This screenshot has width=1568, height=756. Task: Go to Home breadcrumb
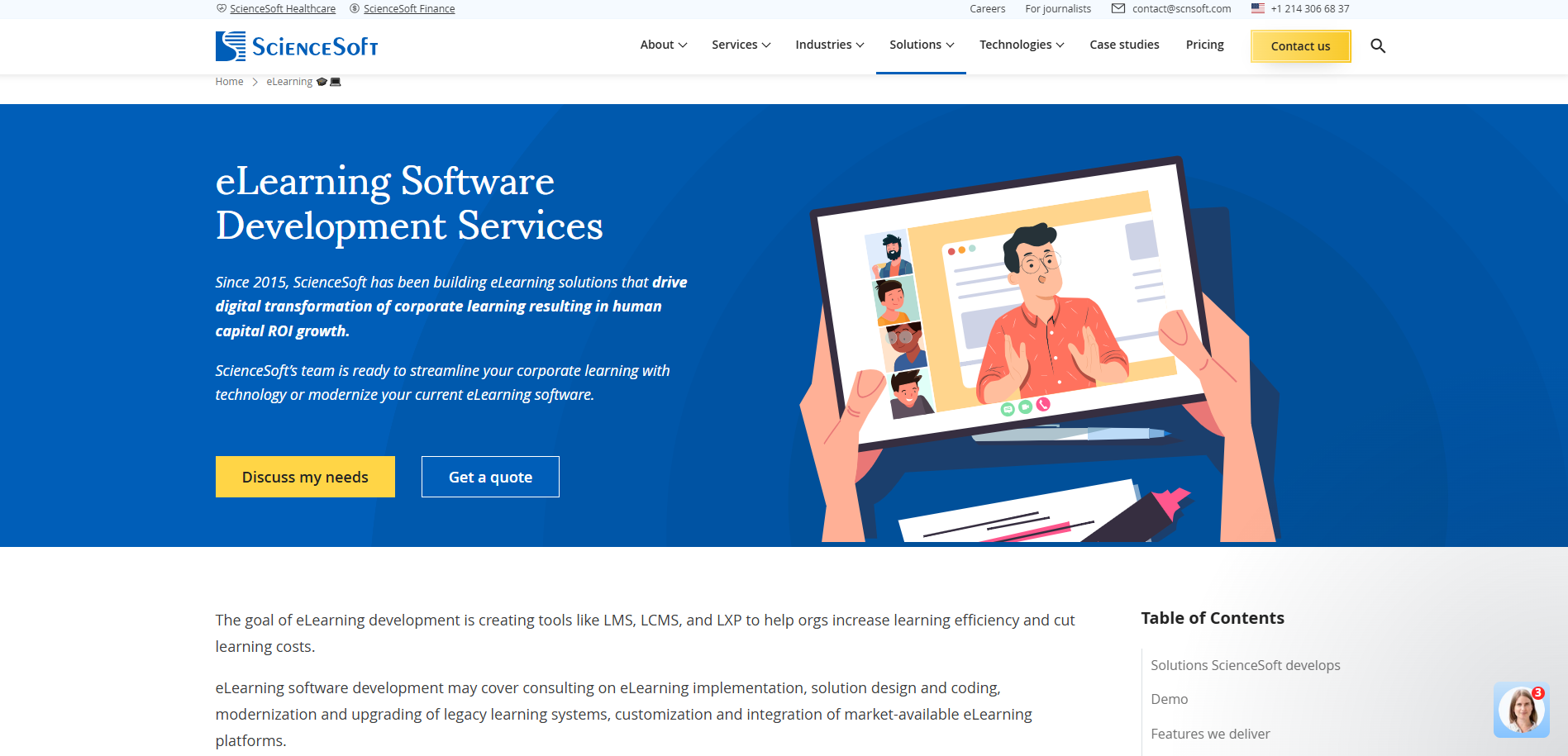pyautogui.click(x=229, y=82)
